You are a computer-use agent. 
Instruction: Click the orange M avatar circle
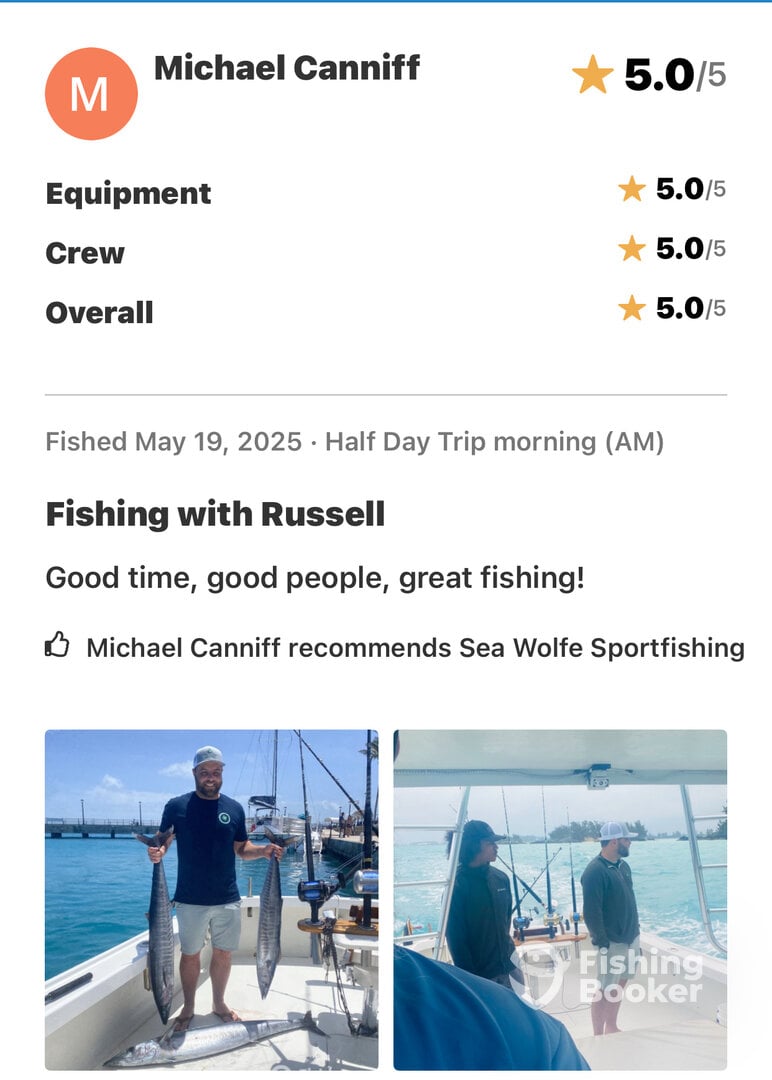pos(91,94)
